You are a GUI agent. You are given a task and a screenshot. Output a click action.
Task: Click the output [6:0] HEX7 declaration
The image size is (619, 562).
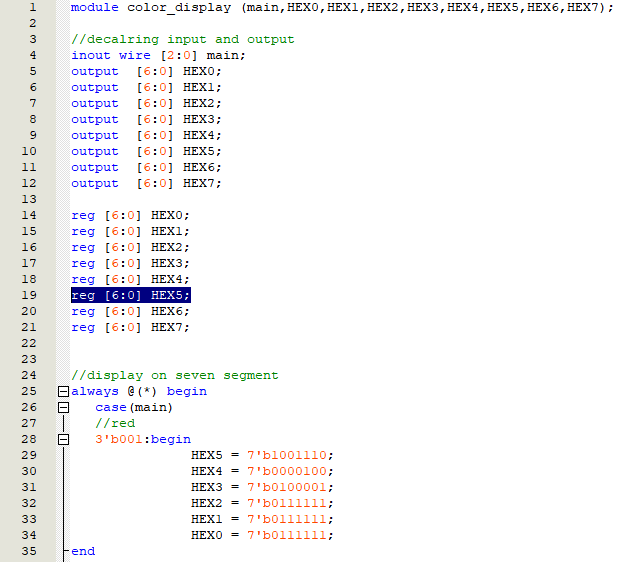(x=146, y=183)
